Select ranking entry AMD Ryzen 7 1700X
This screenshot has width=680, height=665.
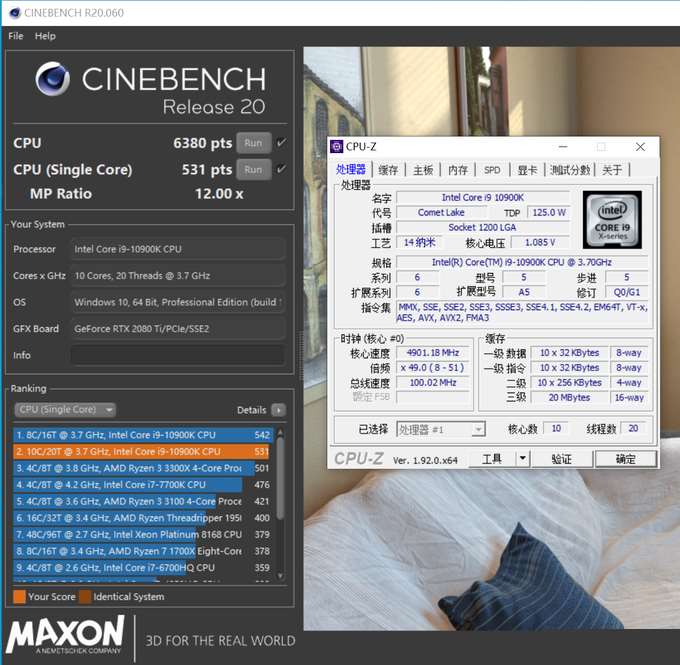[x=143, y=551]
